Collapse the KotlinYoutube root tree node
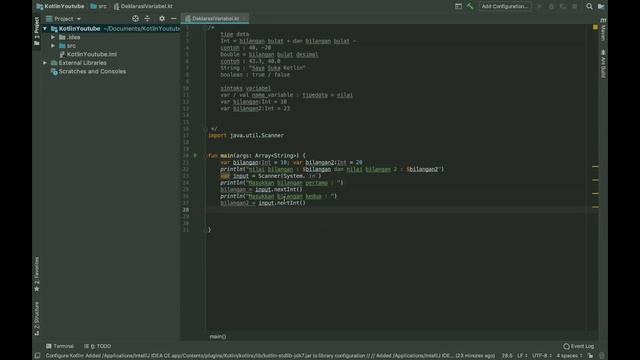The width and height of the screenshot is (640, 360). pos(45,29)
